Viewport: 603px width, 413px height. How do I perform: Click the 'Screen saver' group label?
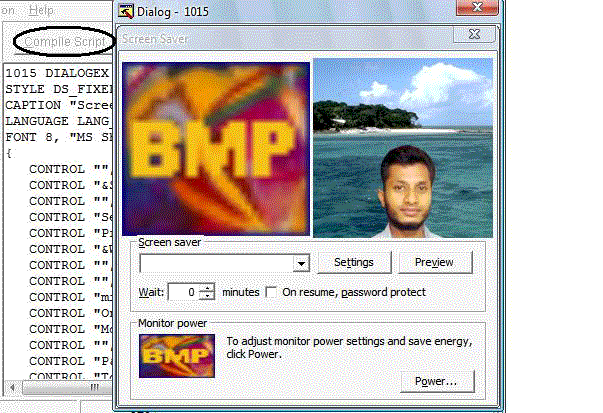click(x=170, y=242)
